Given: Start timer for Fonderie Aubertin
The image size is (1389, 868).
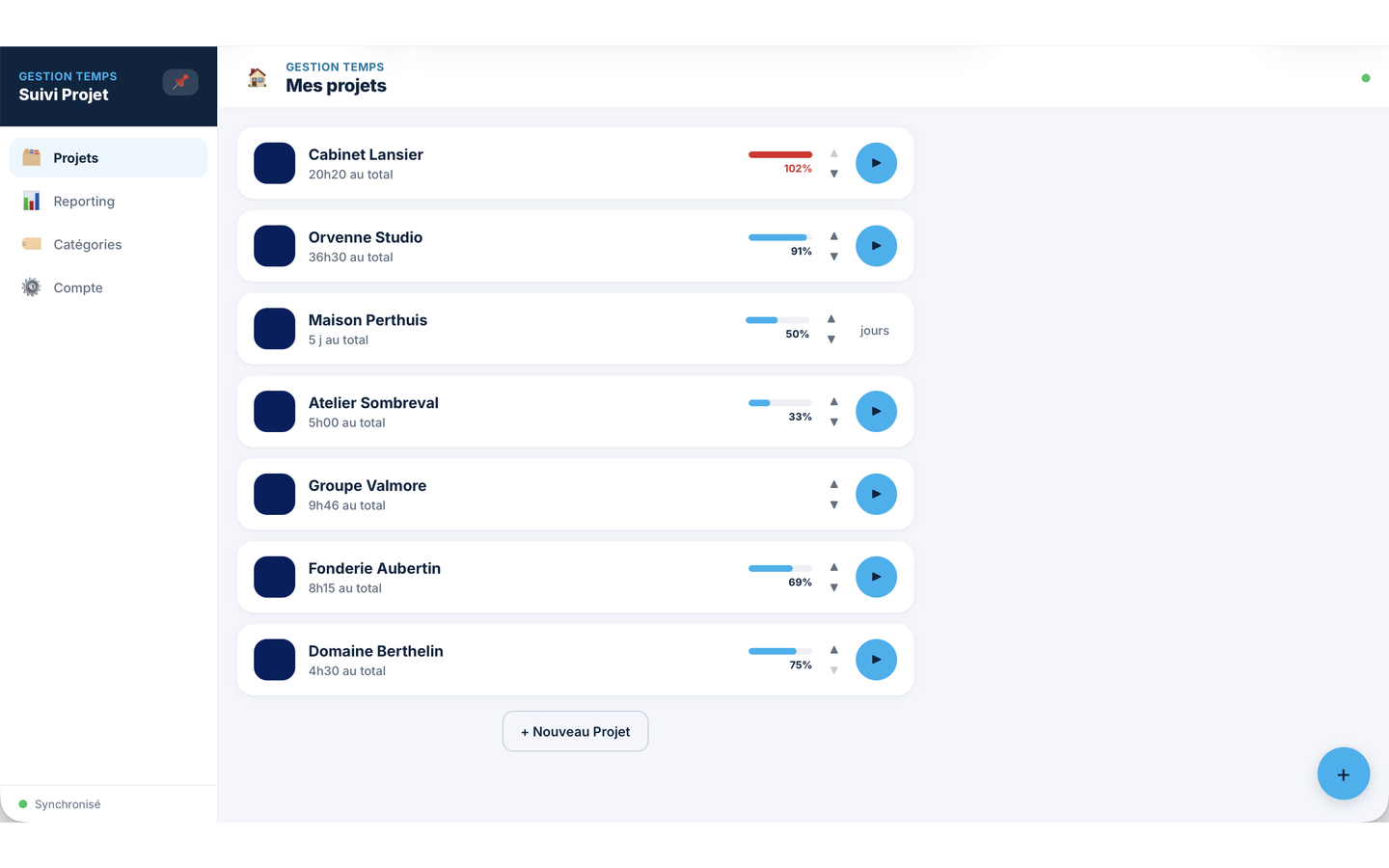Looking at the screenshot, I should (876, 577).
